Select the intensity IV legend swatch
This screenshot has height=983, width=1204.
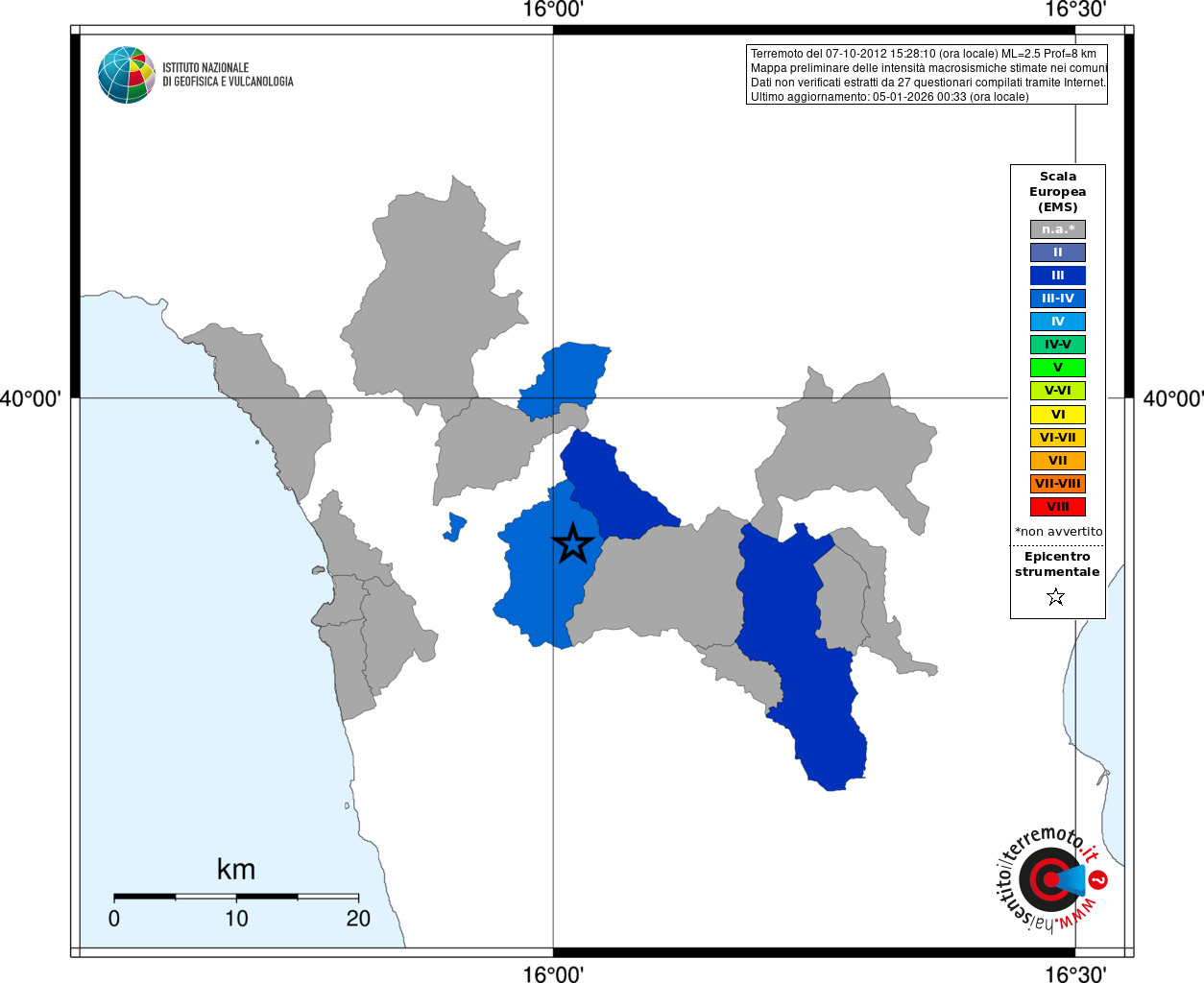coord(1058,322)
